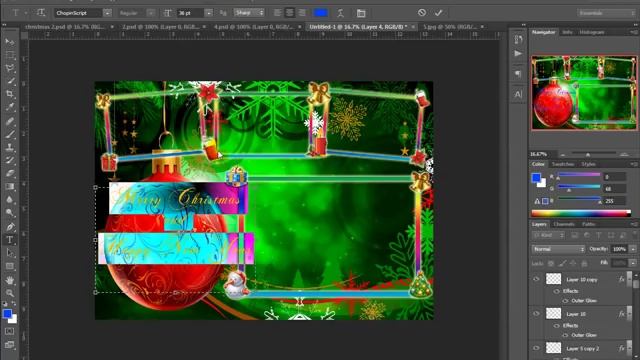Screen dimensions: 640x360
Task: Toggle Effects visibility under Layer 10 copy
Action: point(556,291)
